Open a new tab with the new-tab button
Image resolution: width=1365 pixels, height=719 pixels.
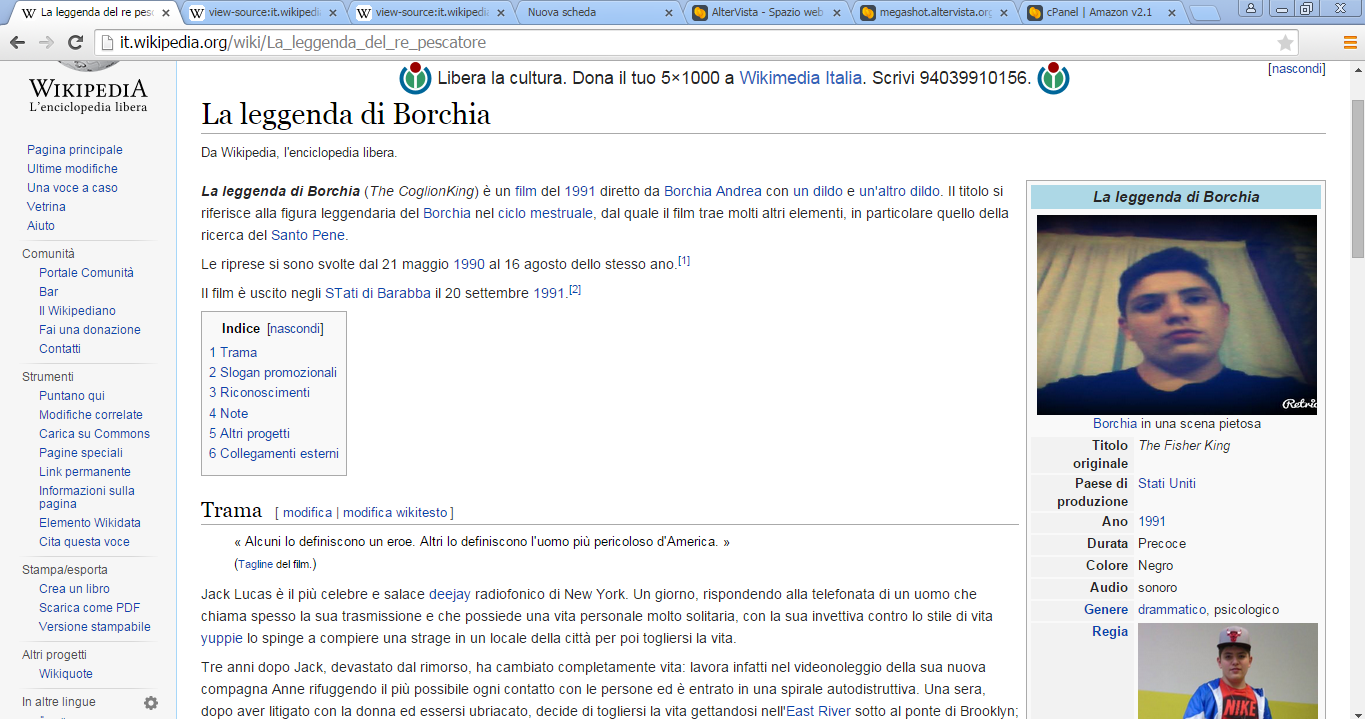[x=1206, y=13]
